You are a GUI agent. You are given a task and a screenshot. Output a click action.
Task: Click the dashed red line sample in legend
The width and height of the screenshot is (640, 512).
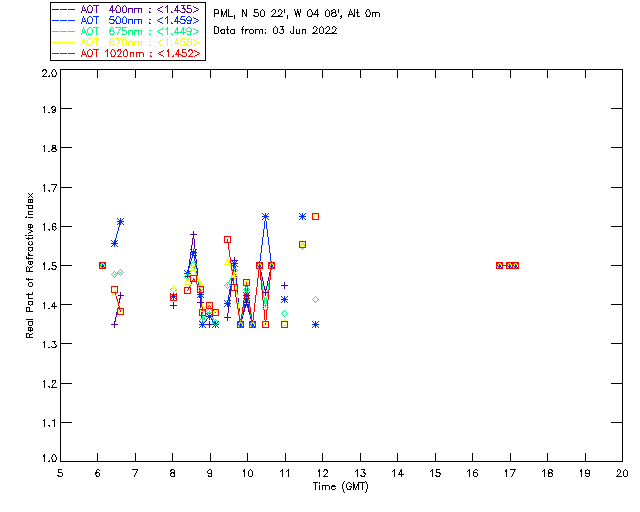coord(64,53)
